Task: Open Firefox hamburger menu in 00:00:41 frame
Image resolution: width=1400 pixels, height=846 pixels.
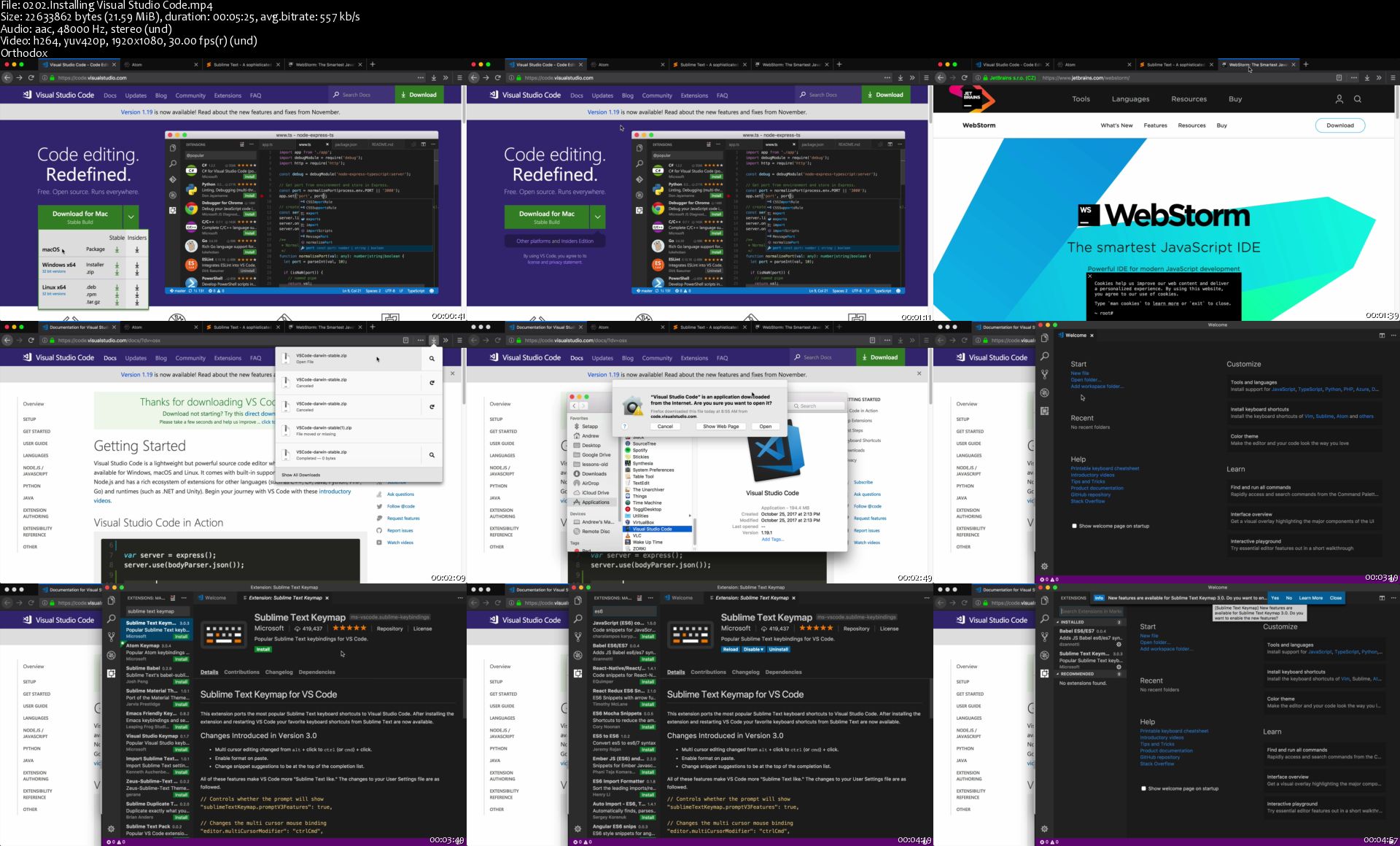Action: tap(459, 77)
